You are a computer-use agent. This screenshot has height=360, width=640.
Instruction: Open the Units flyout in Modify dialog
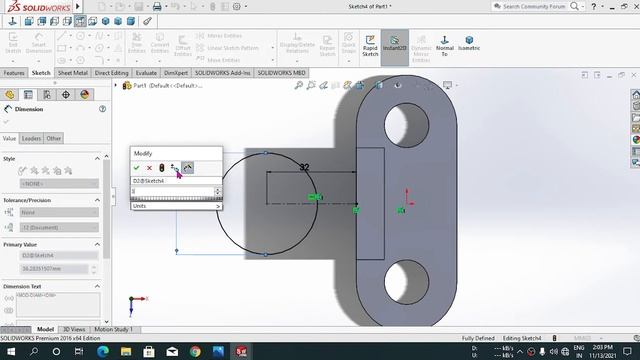pos(176,206)
